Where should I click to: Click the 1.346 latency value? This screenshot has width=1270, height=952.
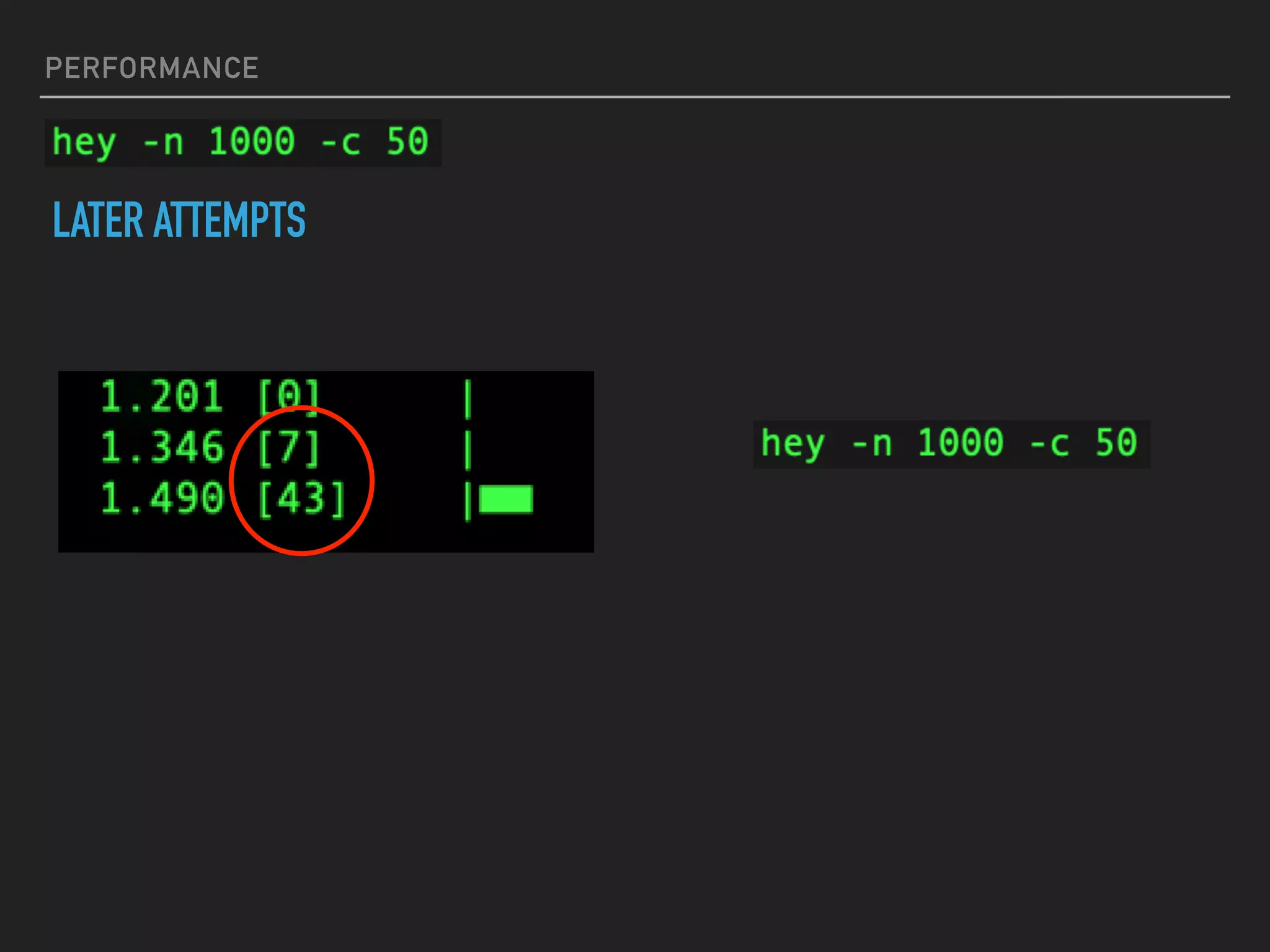[161, 447]
